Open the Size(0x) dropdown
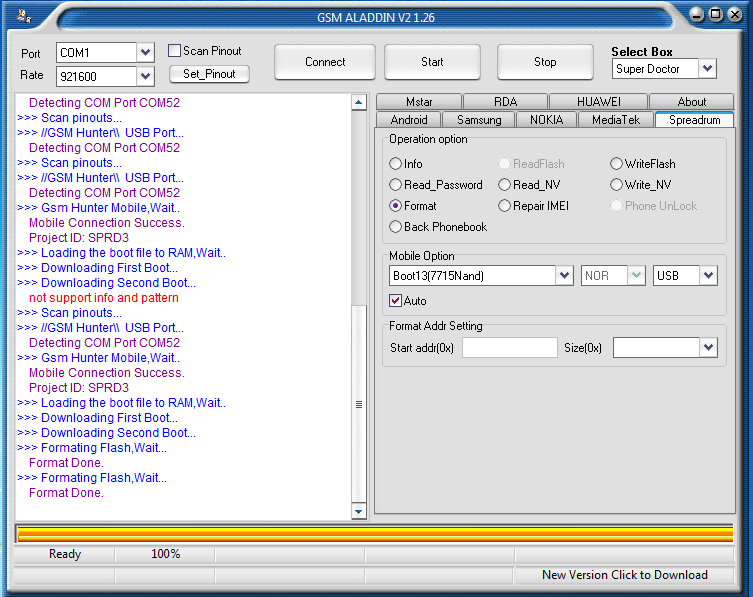The image size is (753, 597). click(x=708, y=348)
